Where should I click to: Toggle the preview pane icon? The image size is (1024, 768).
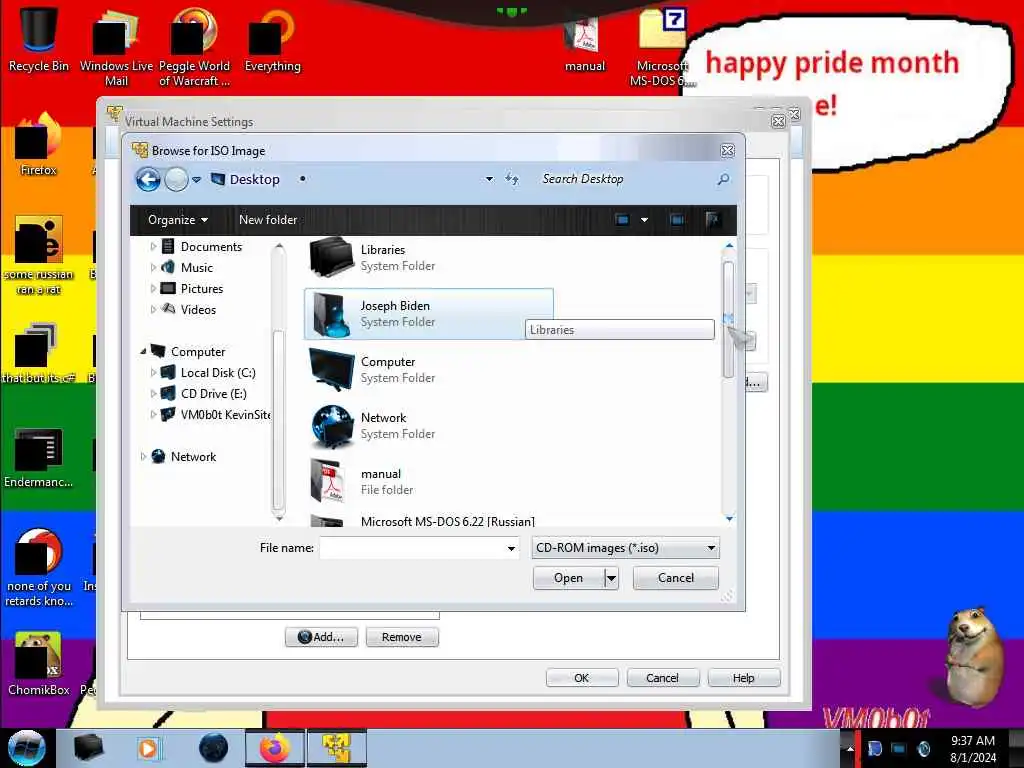677,220
